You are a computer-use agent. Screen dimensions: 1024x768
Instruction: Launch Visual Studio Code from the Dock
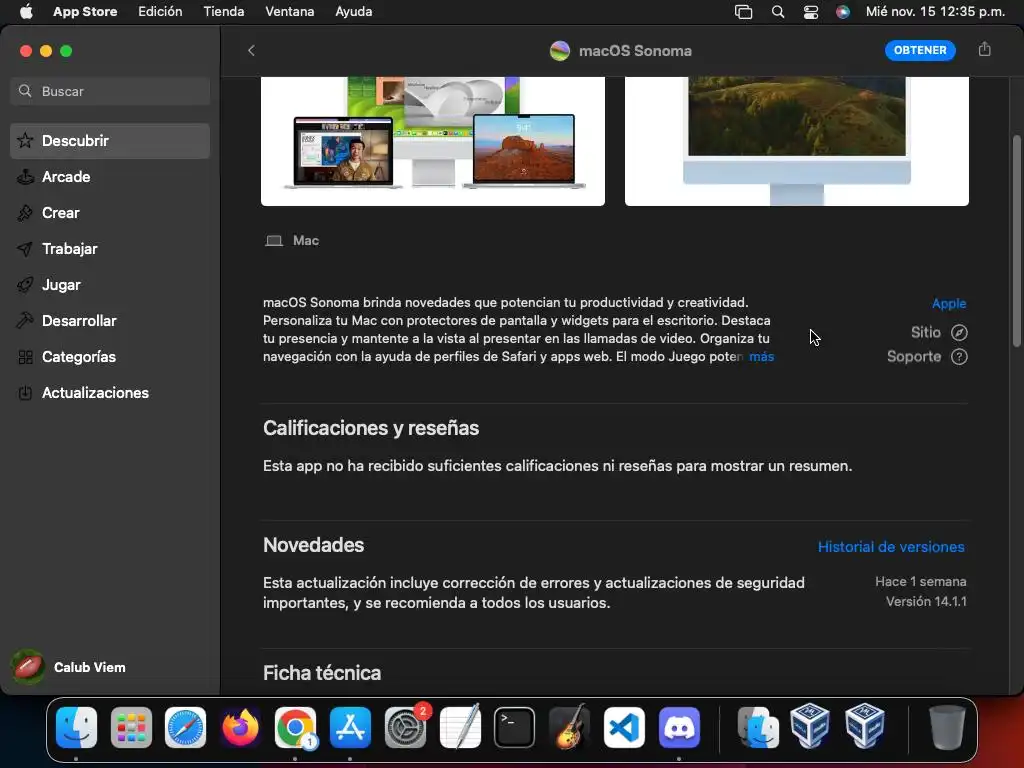[624, 727]
